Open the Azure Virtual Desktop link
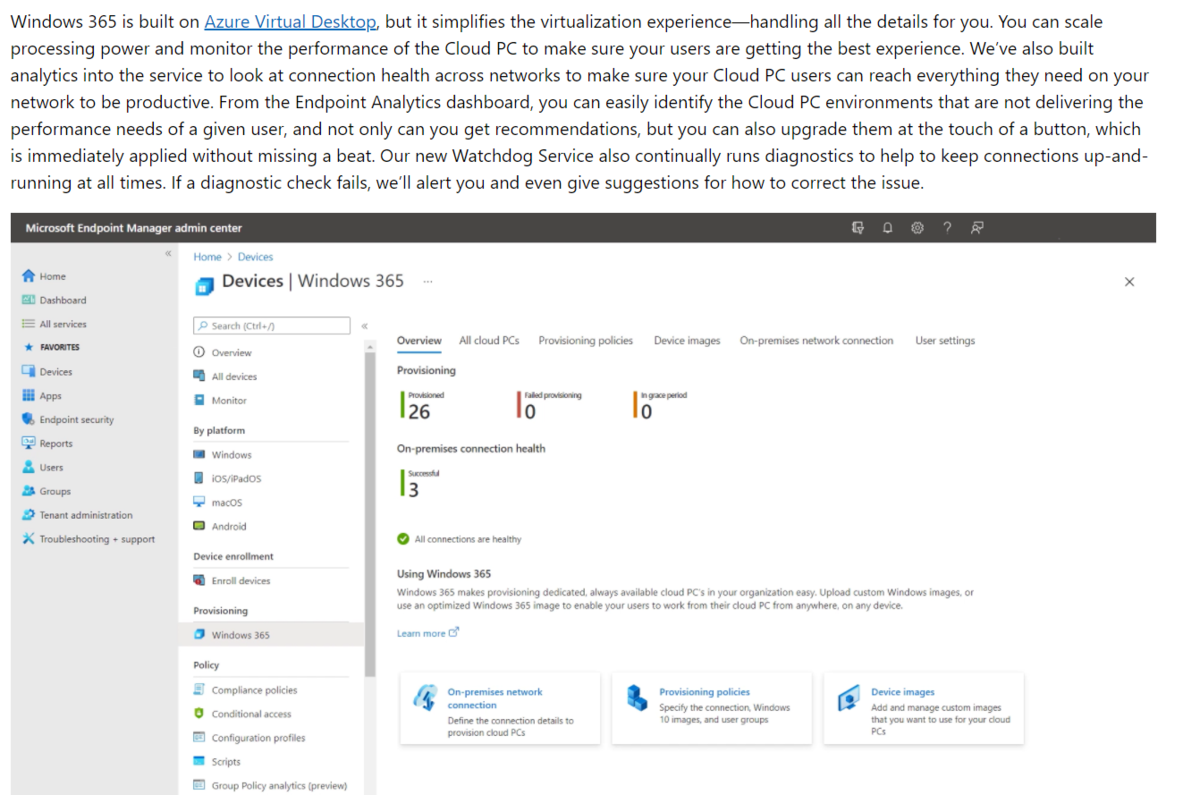 click(x=290, y=21)
